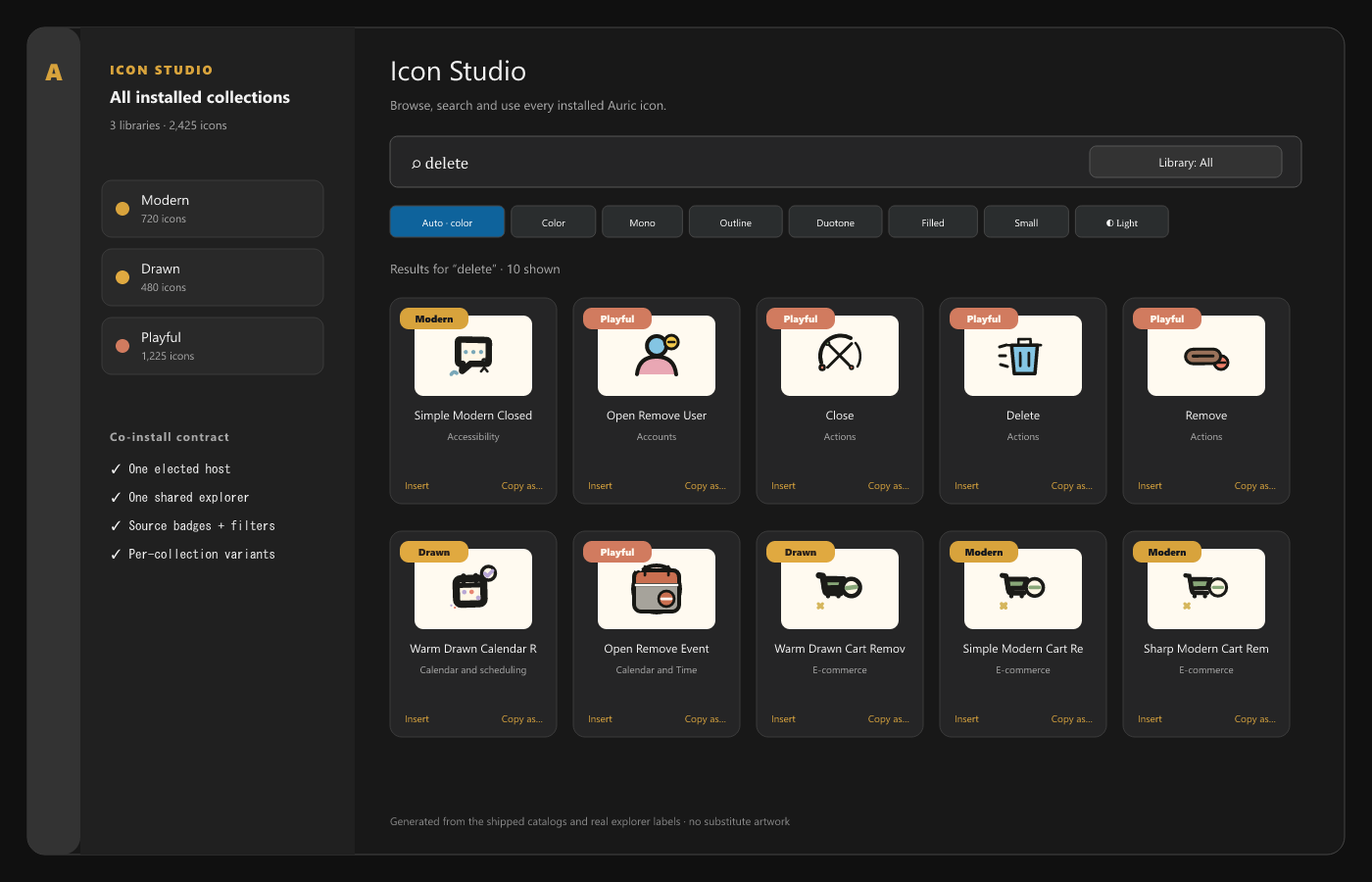
Task: Click 'Source badges + filters' contract item
Action: [x=192, y=526]
